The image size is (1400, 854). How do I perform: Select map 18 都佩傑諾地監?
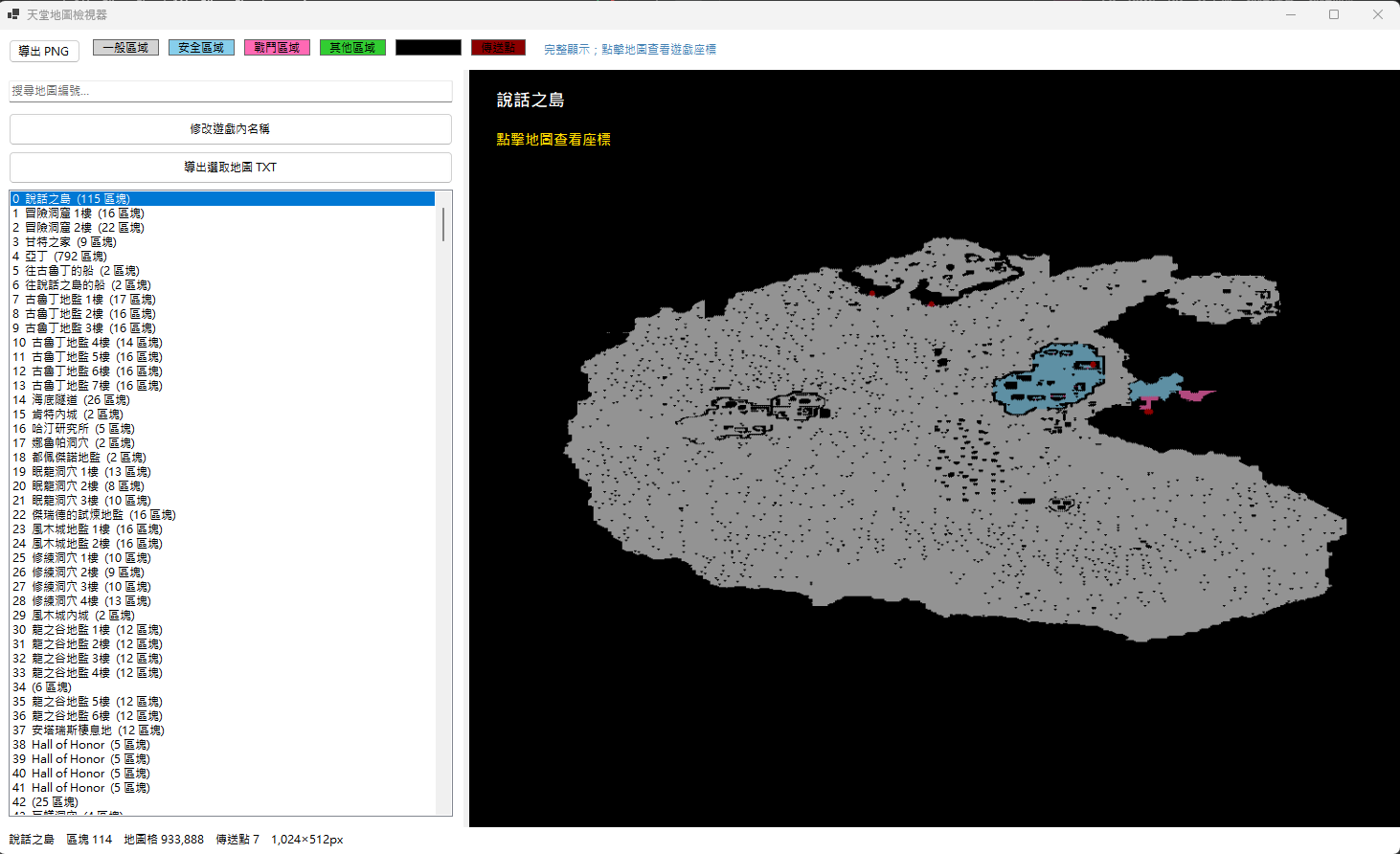(222, 457)
